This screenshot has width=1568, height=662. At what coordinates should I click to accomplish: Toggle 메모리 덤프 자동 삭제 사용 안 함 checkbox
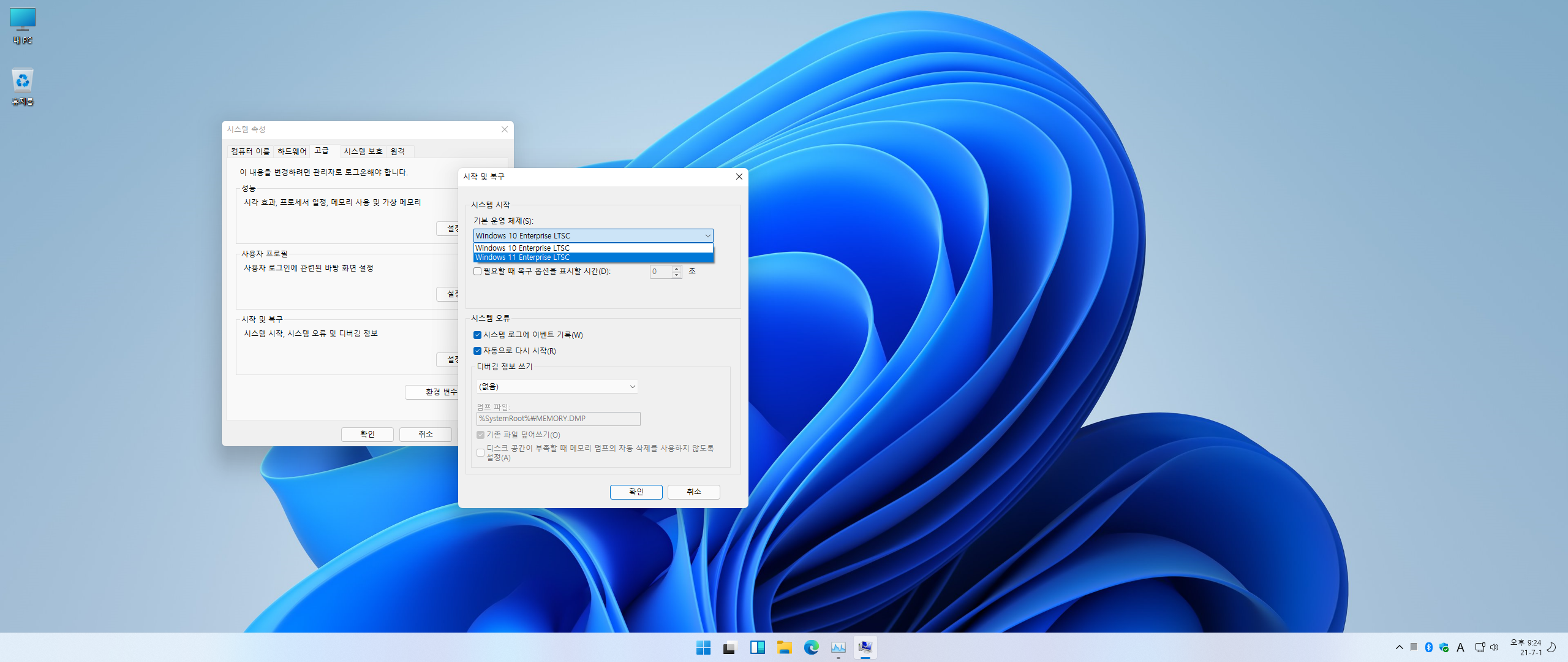480,453
